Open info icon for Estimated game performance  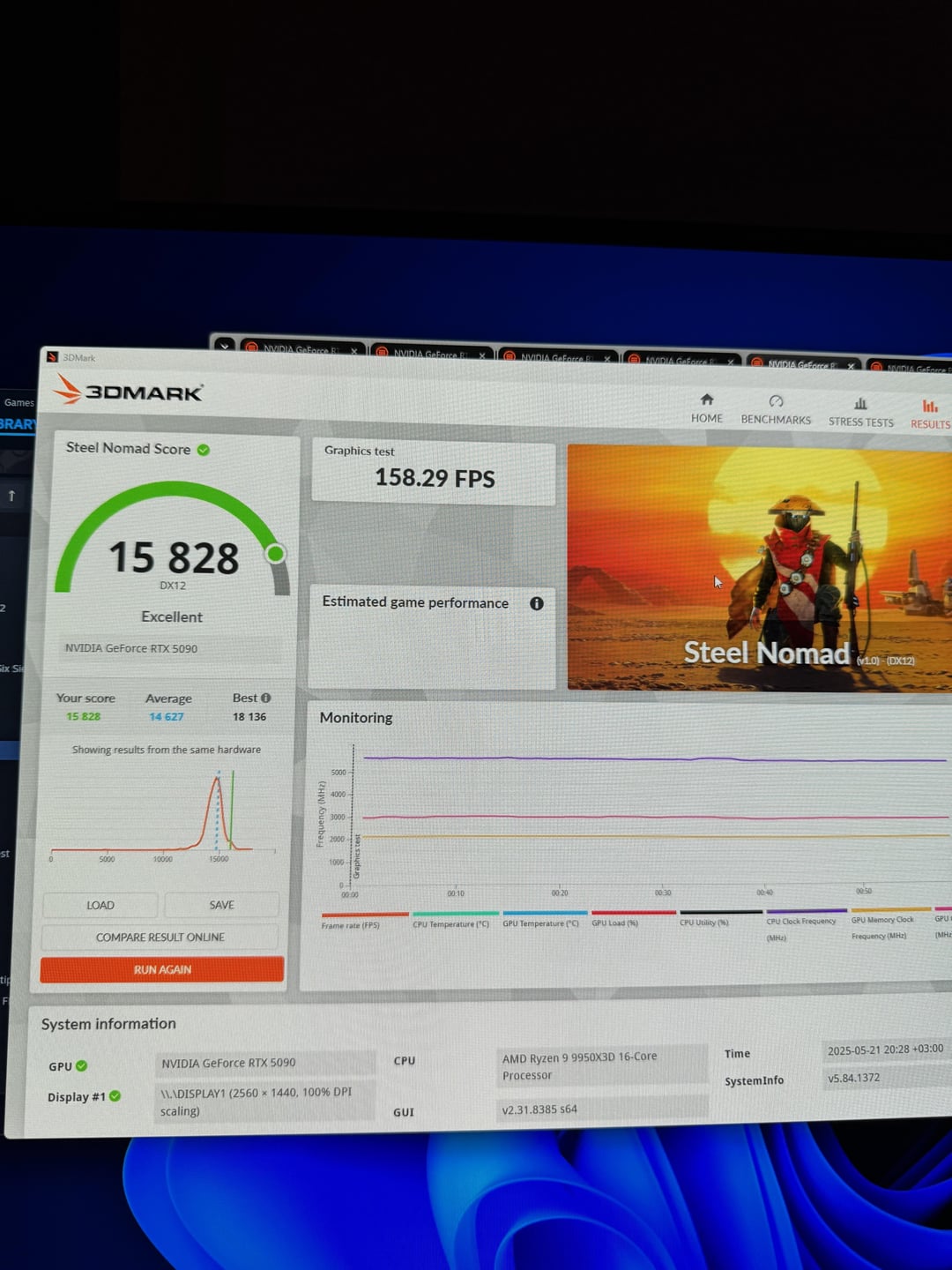coord(537,603)
